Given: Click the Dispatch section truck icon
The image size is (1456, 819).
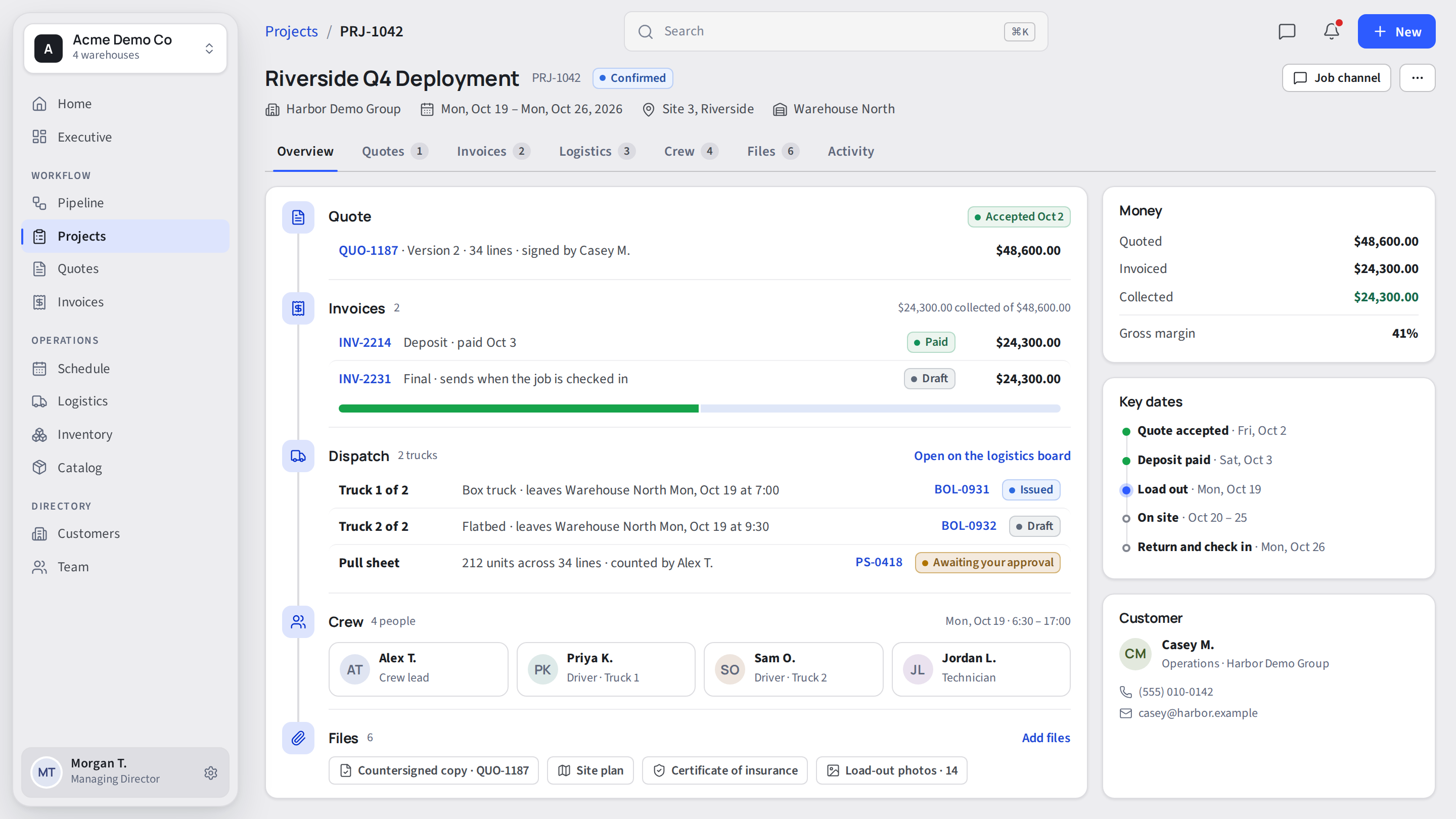Looking at the screenshot, I should tap(298, 456).
